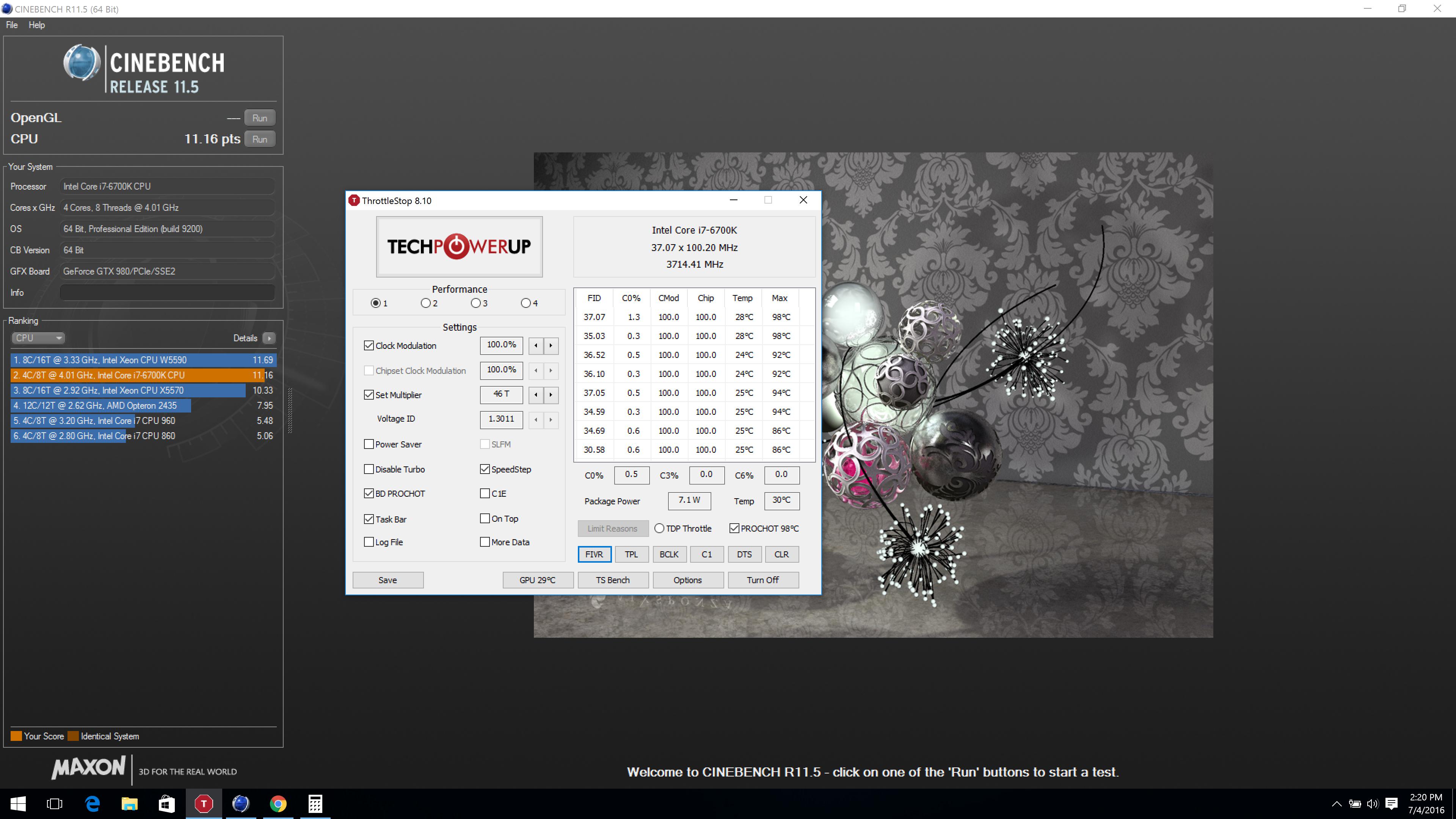
Task: Open Calculator from taskbar
Action: click(x=315, y=804)
